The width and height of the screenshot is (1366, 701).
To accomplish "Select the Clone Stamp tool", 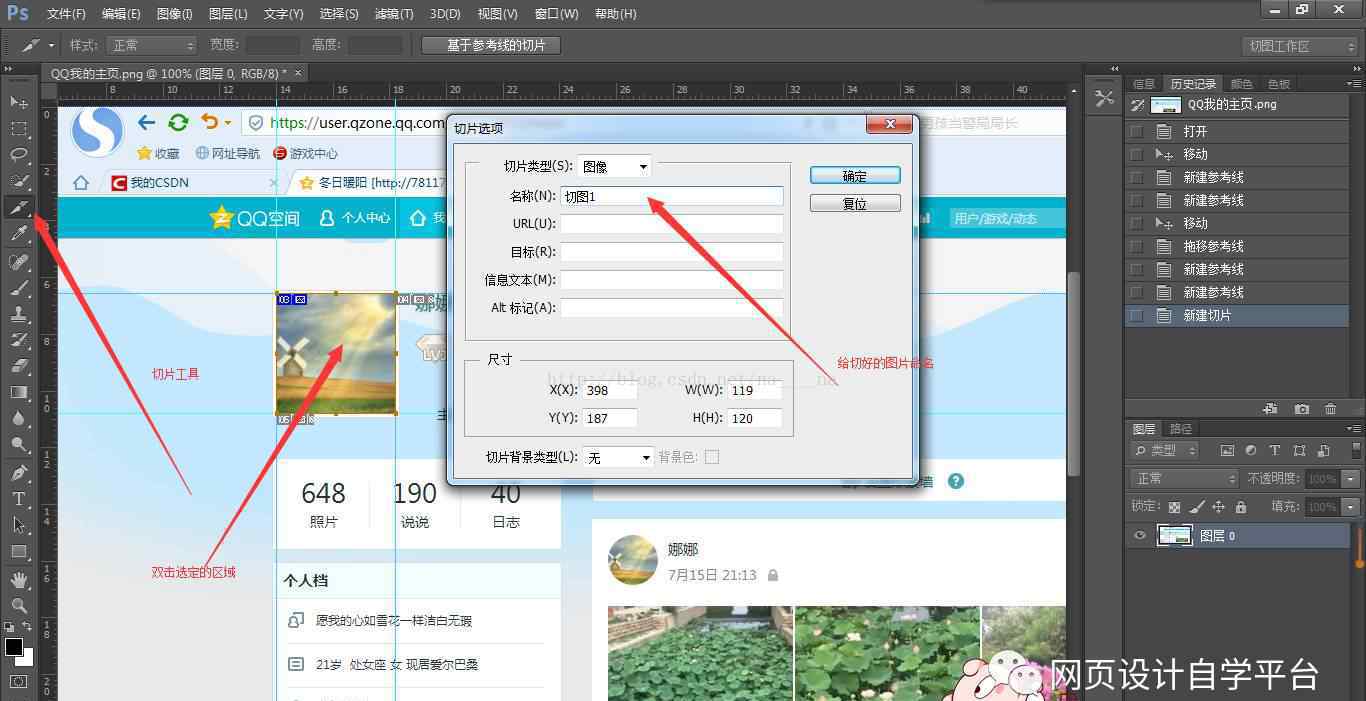I will click(19, 314).
